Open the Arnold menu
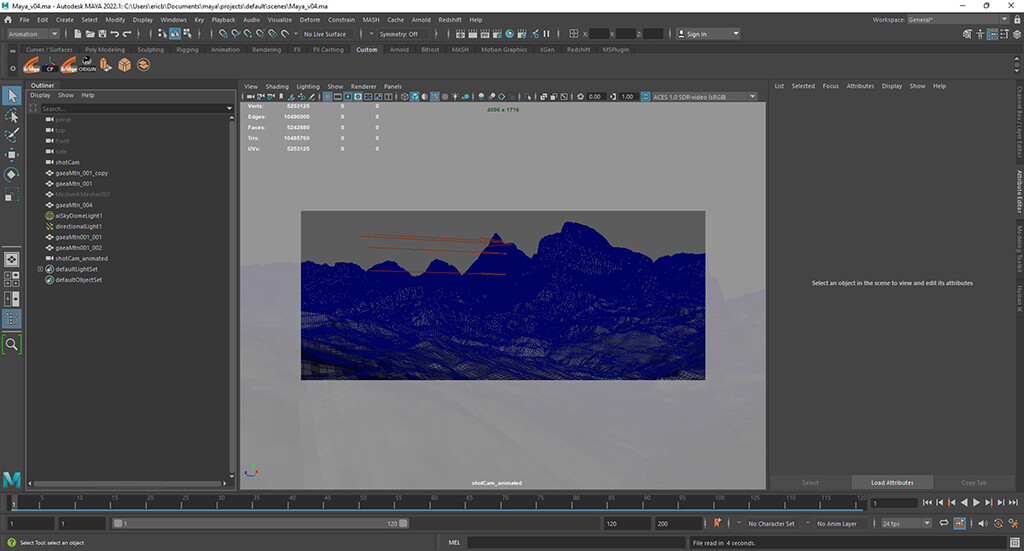 point(419,19)
